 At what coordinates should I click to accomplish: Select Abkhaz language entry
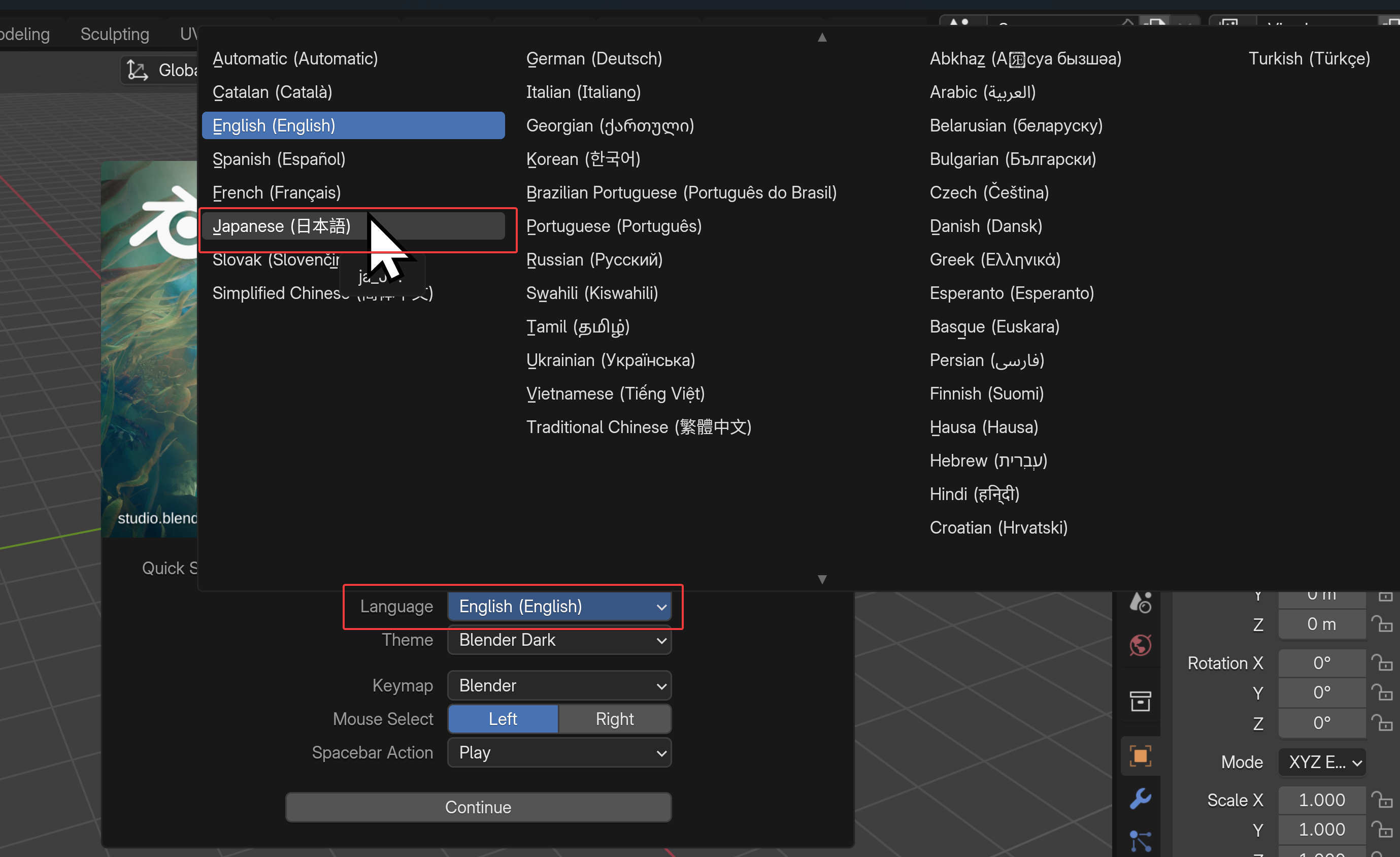point(1025,58)
